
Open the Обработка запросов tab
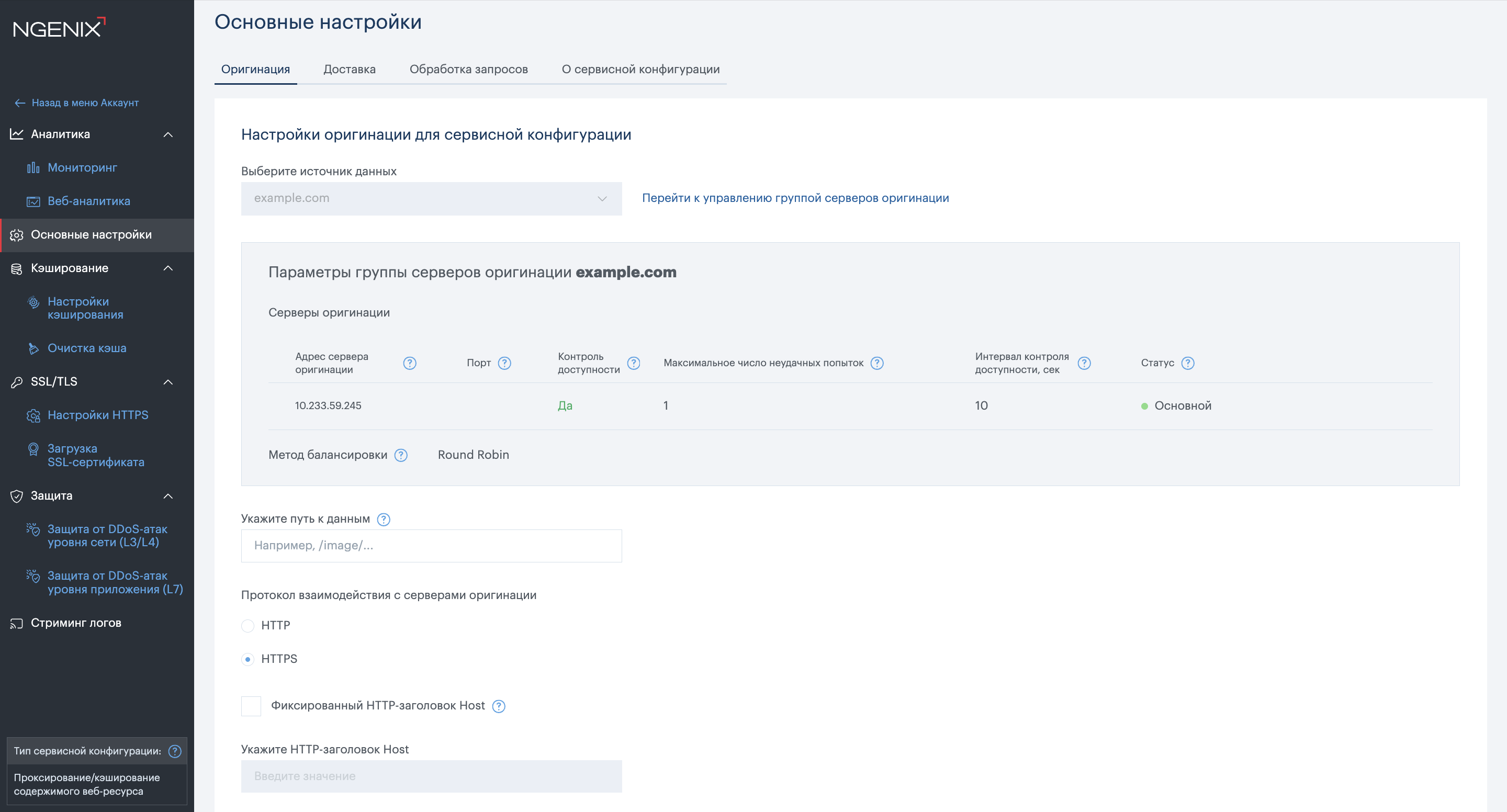[x=469, y=69]
